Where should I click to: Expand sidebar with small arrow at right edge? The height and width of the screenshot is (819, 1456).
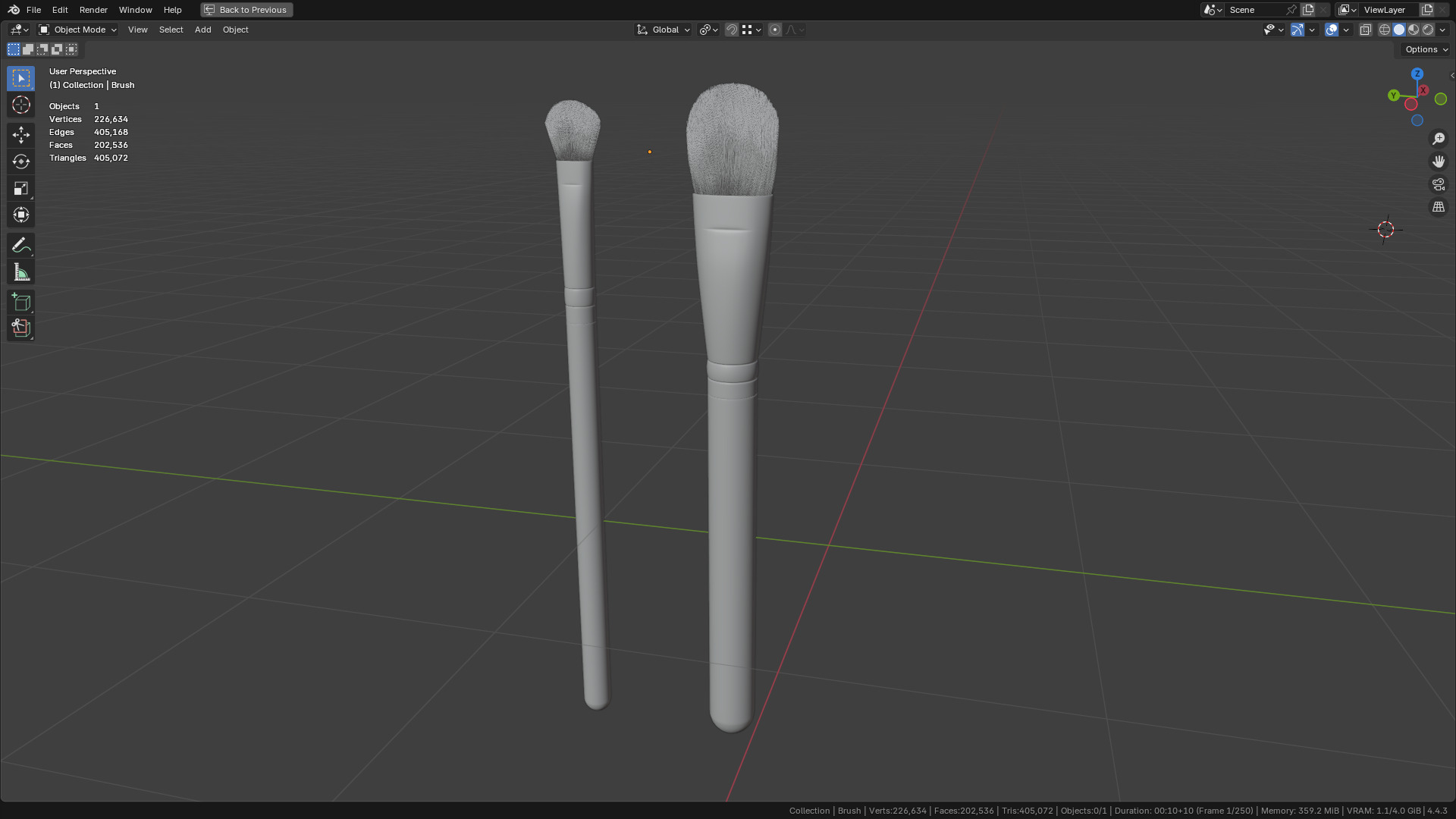point(1451,75)
